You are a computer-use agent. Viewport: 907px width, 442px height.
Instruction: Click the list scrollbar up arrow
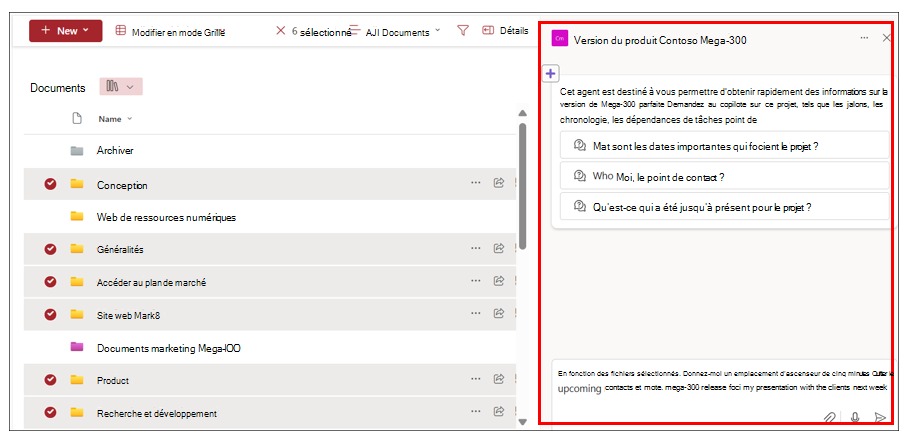[522, 113]
